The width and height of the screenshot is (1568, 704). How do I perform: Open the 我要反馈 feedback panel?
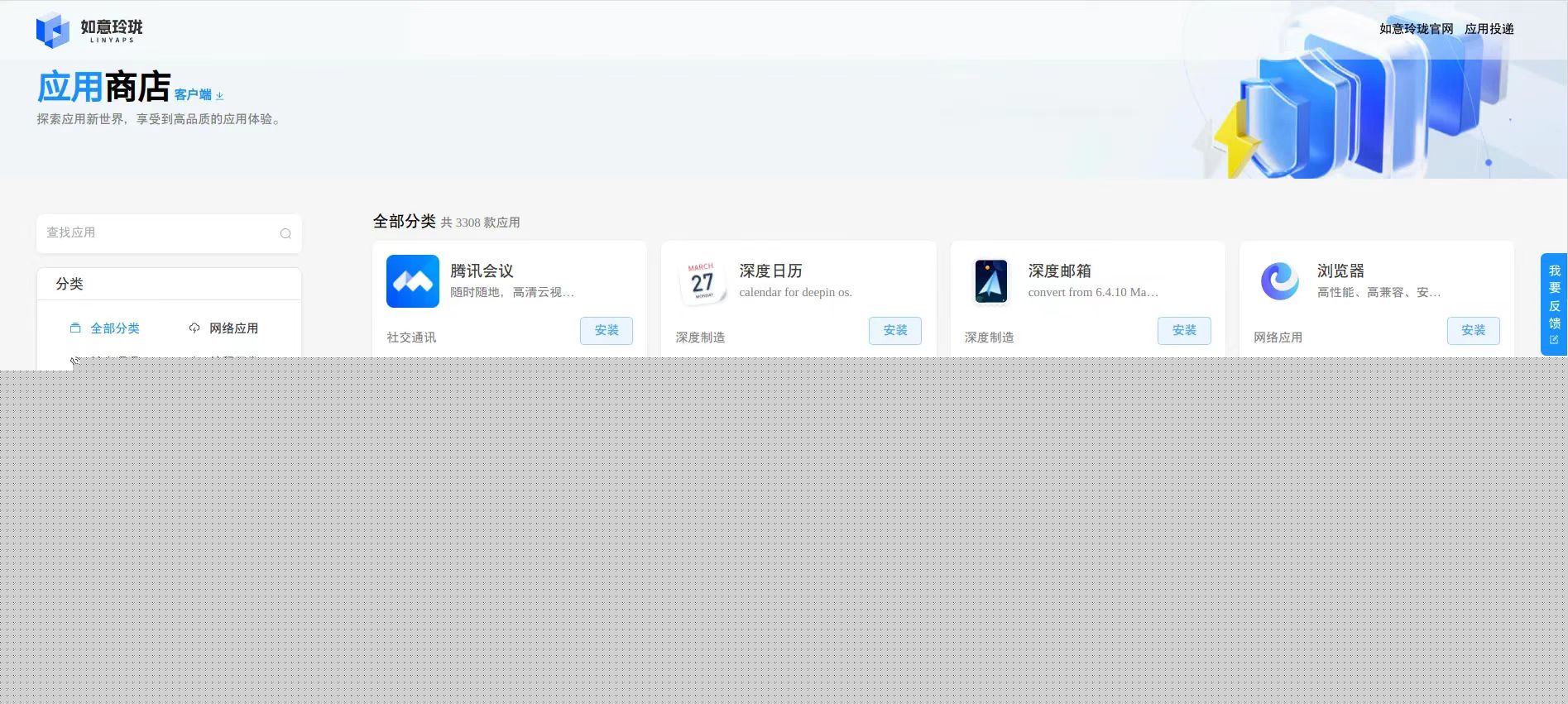1554,304
